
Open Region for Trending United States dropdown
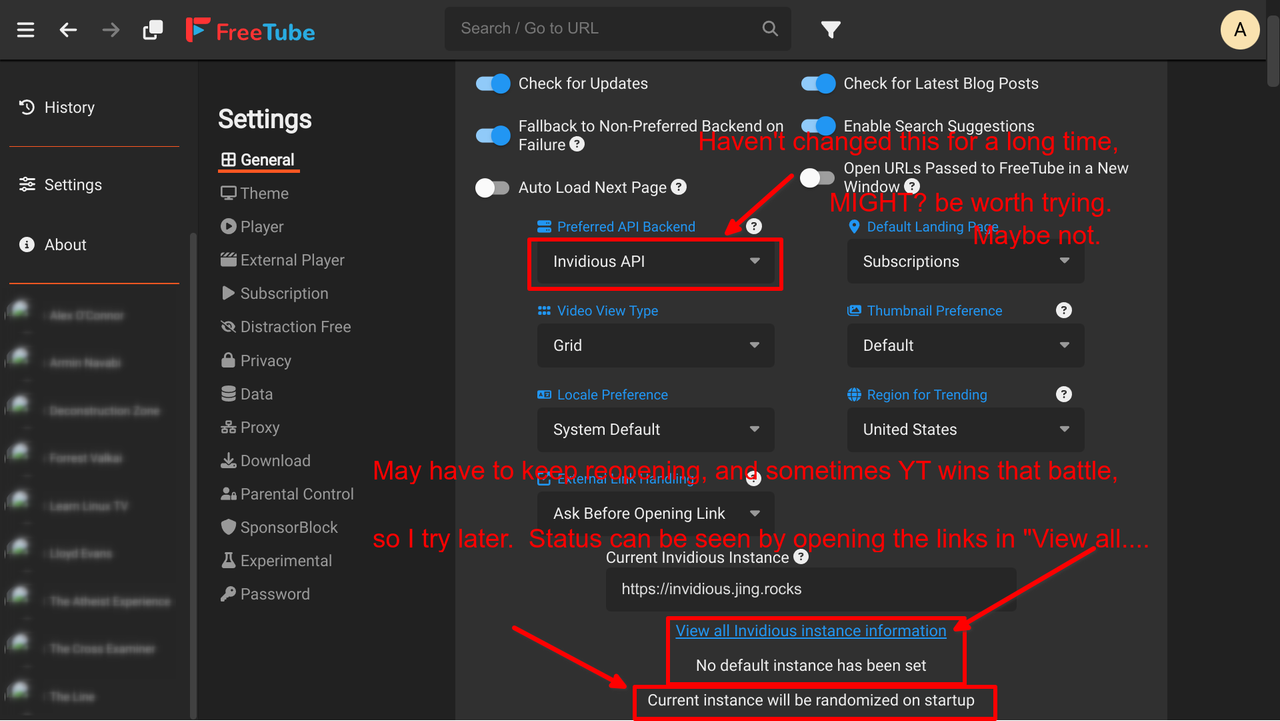click(x=966, y=430)
